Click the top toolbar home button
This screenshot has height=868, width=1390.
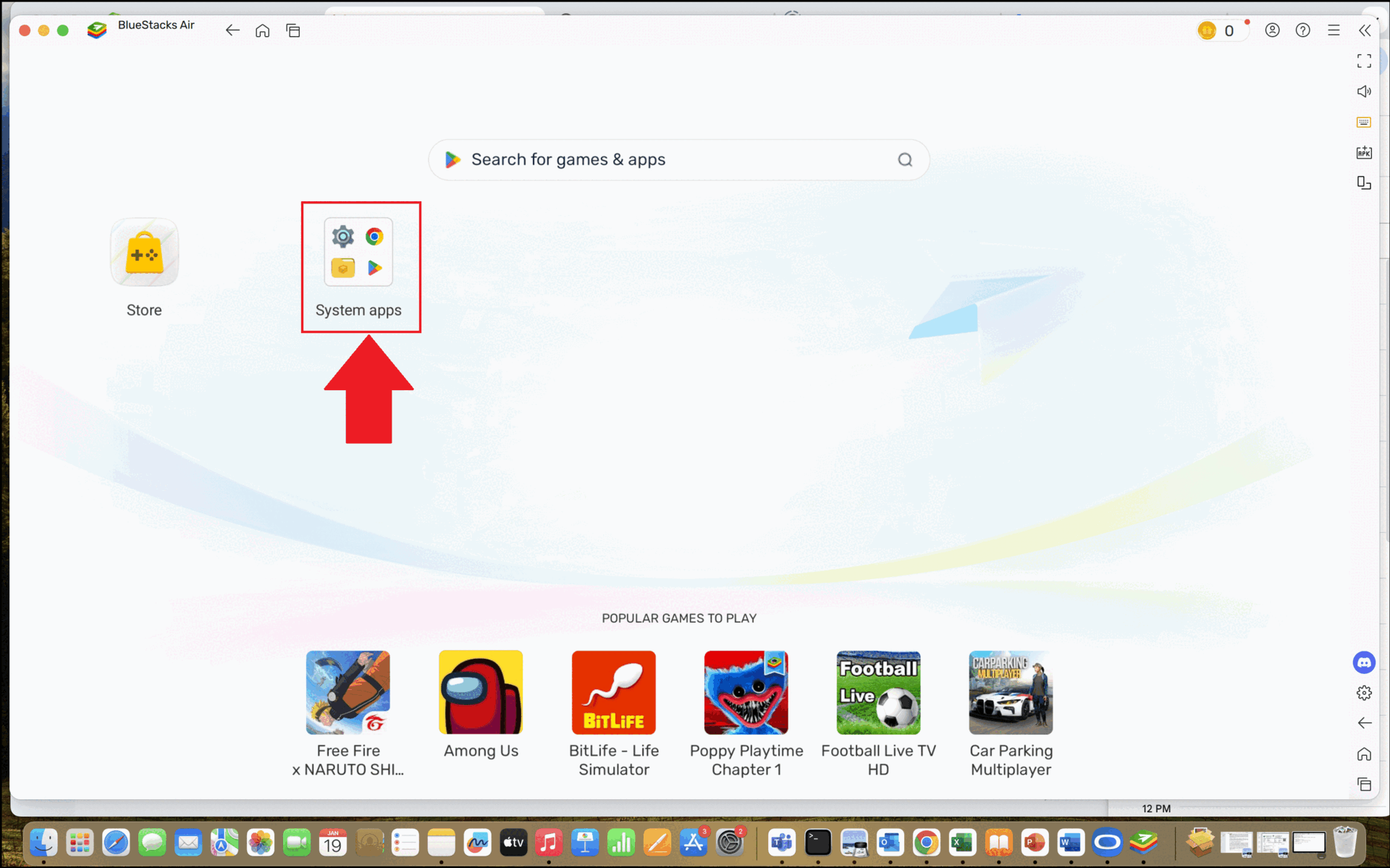tap(263, 30)
